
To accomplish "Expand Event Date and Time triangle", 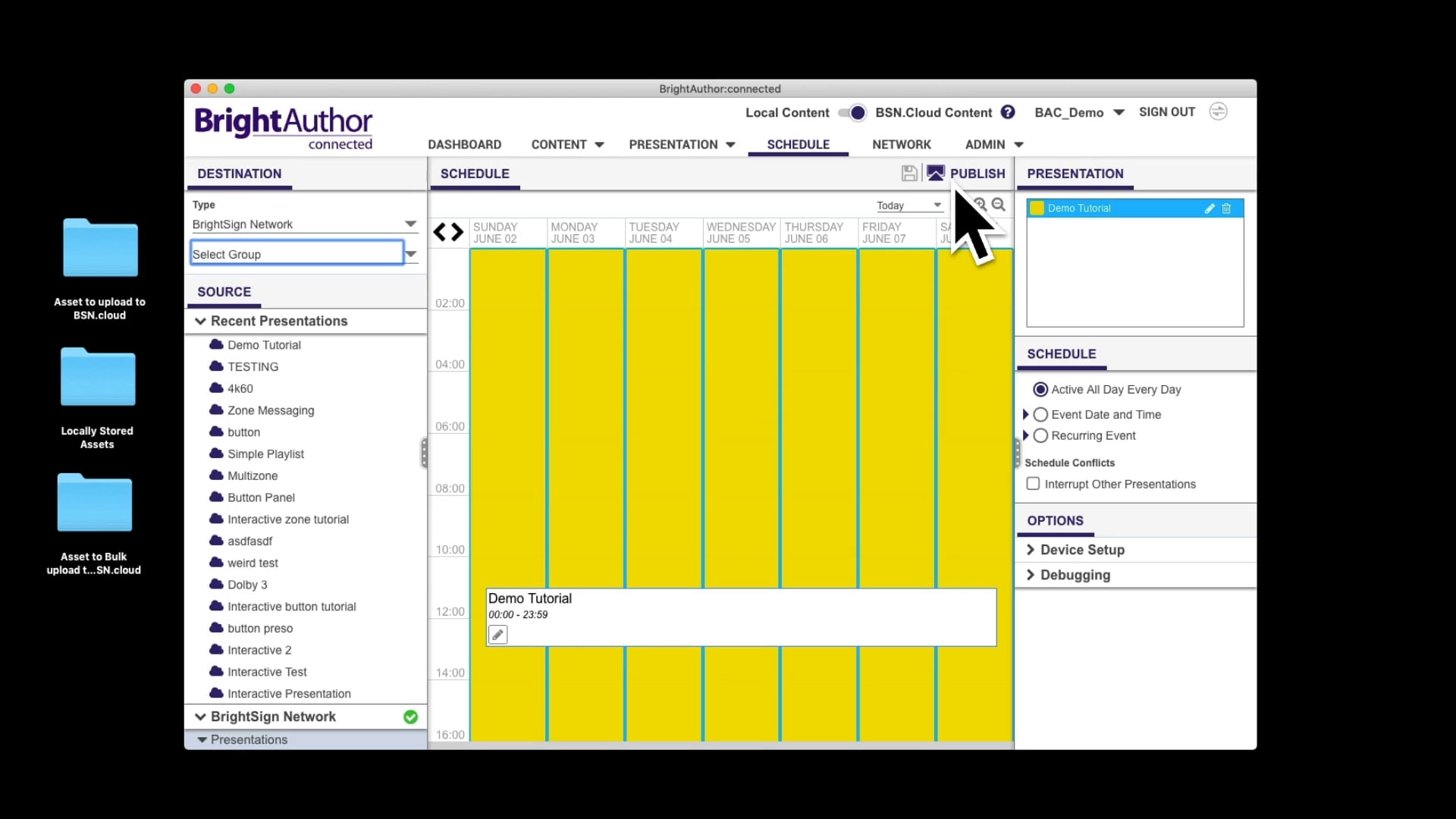I will [1026, 415].
